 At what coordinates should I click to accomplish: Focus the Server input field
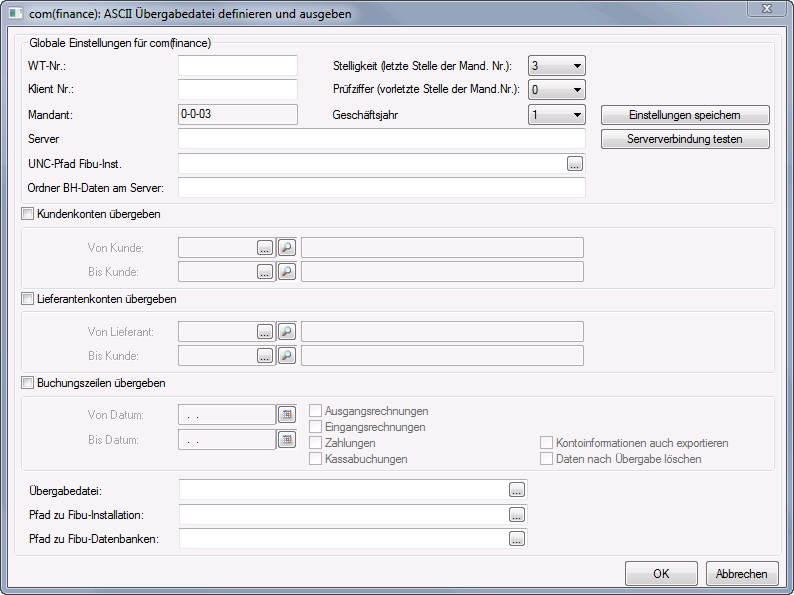click(x=382, y=139)
